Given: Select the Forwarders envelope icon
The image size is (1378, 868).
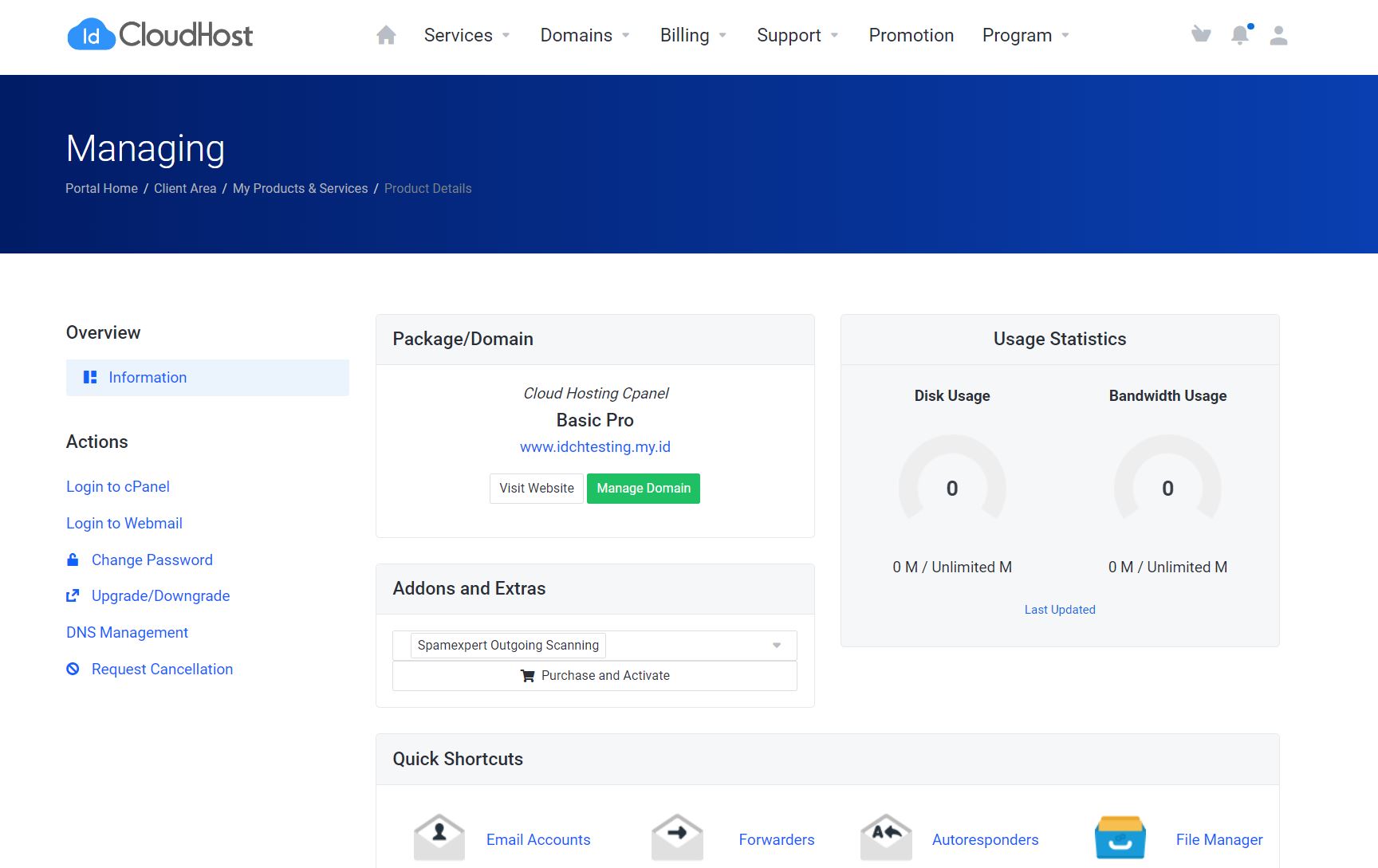Looking at the screenshot, I should click(677, 836).
